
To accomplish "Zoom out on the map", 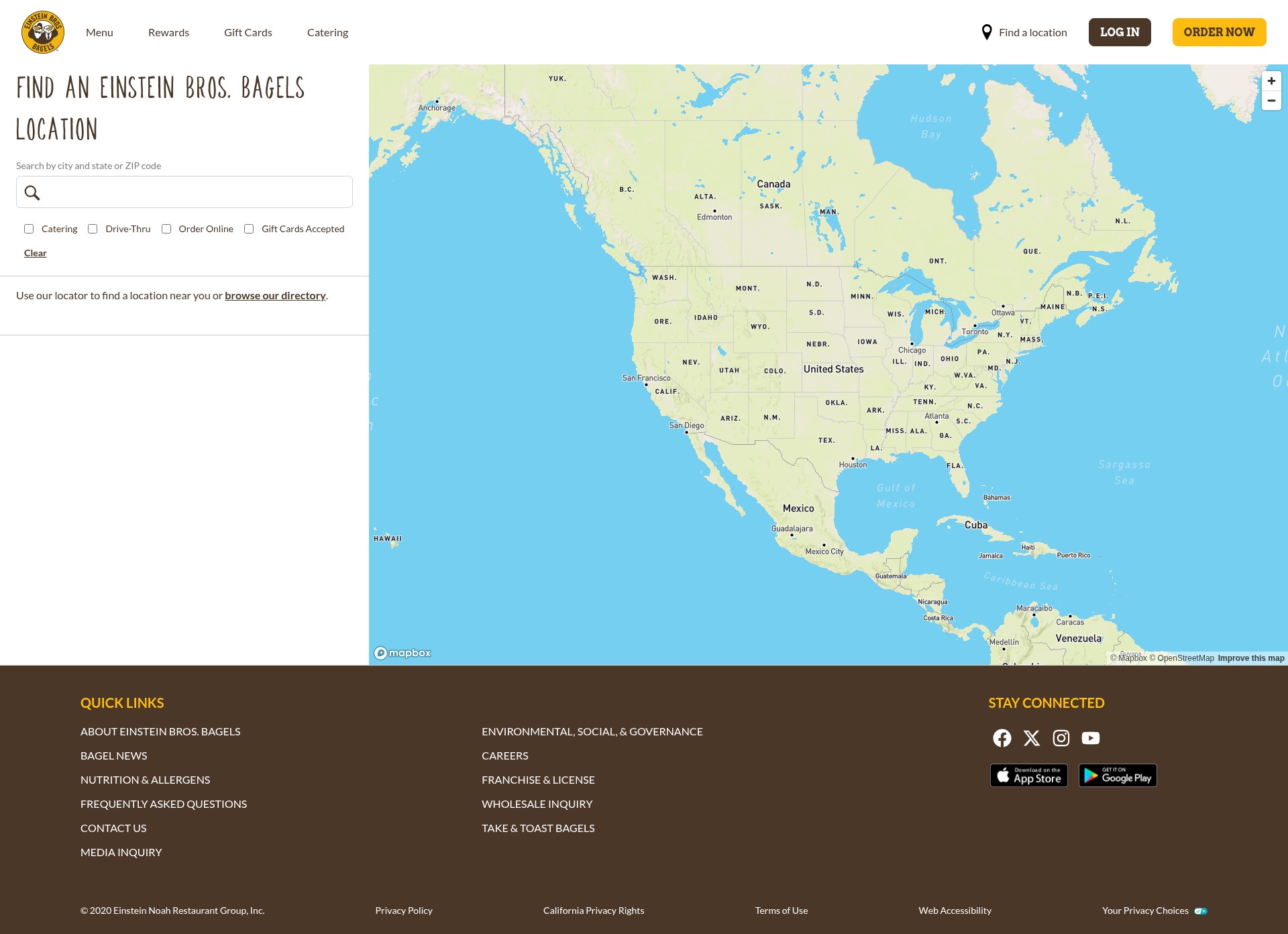I will [x=1271, y=101].
